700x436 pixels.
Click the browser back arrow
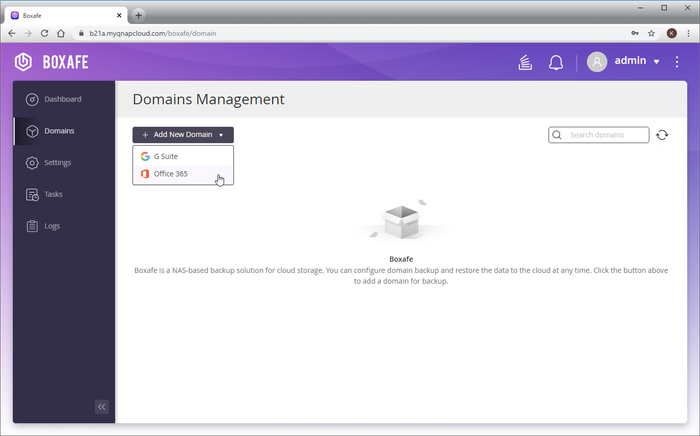coord(12,33)
